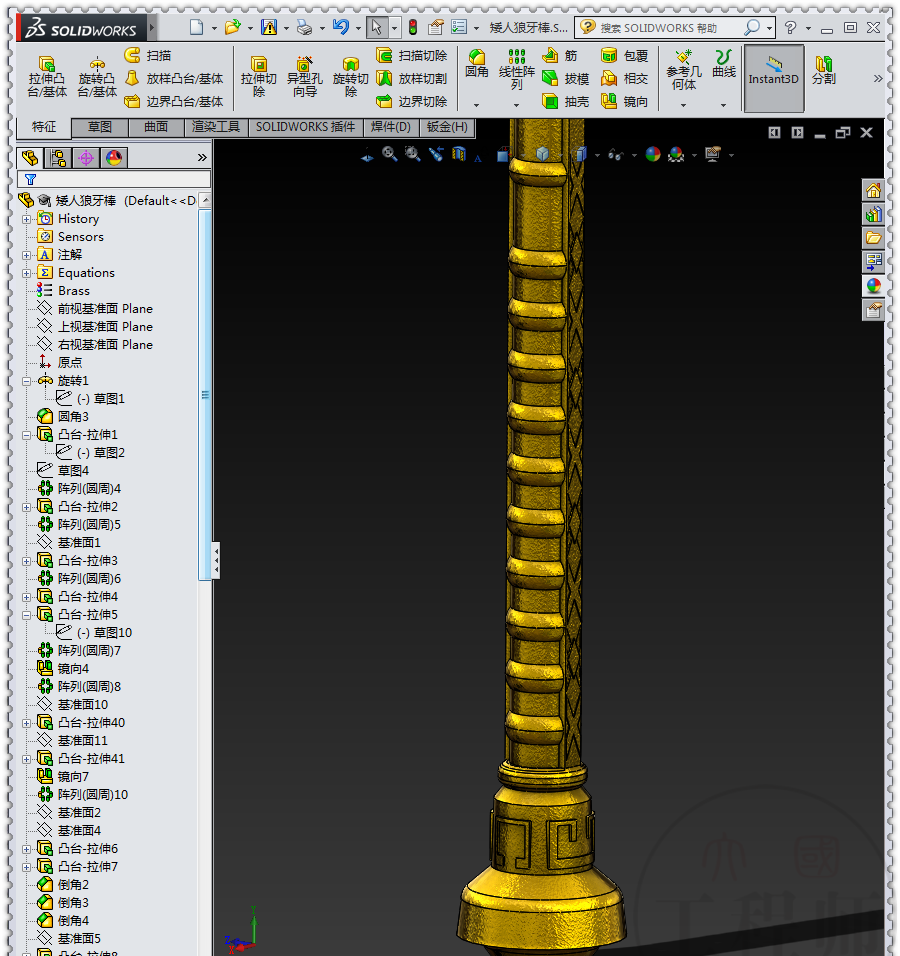Select the Extruded Boss/Base tool (拉伸凸台/基体)
Screen dimensions: 900x956
47,76
